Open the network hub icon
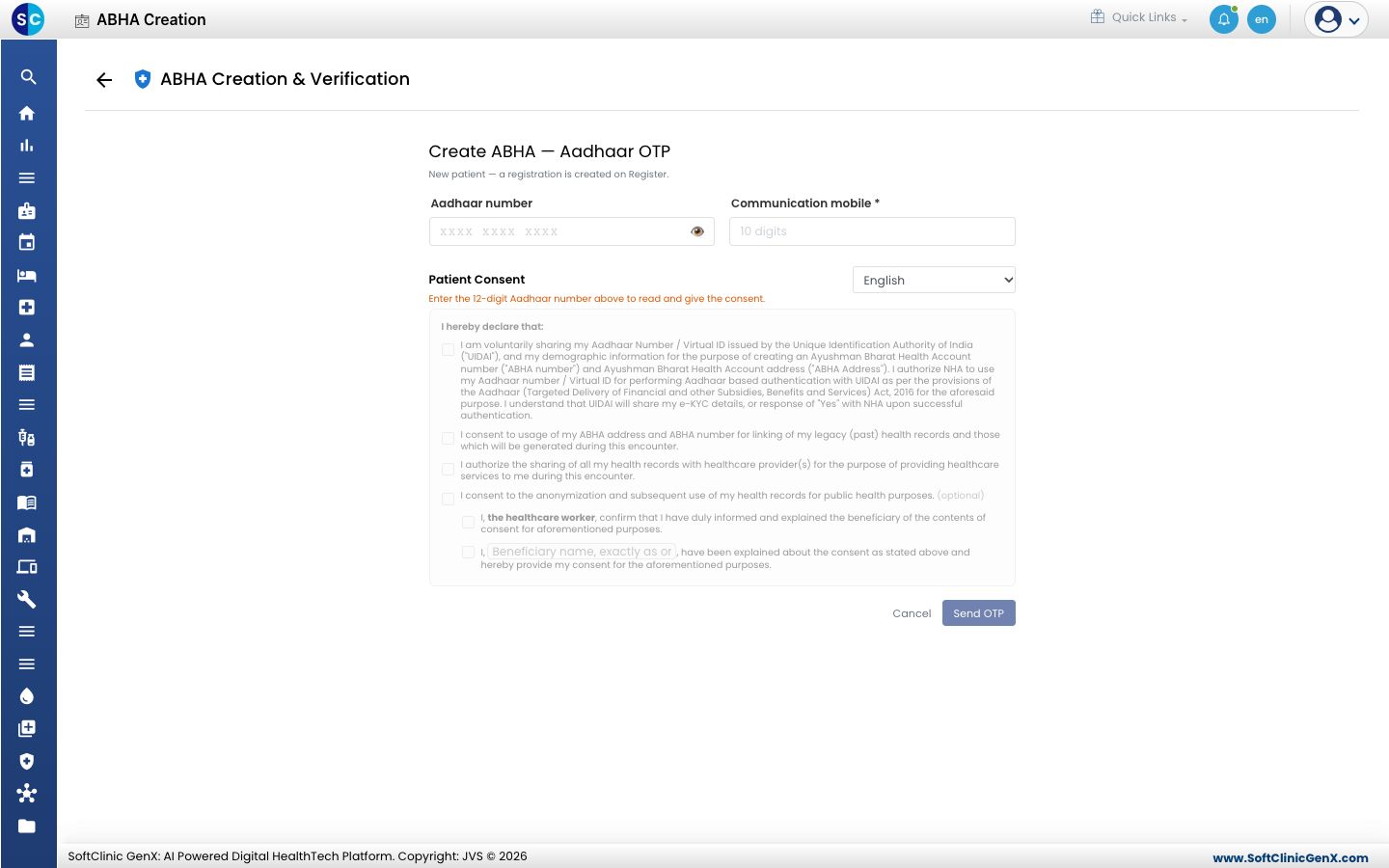 click(27, 793)
